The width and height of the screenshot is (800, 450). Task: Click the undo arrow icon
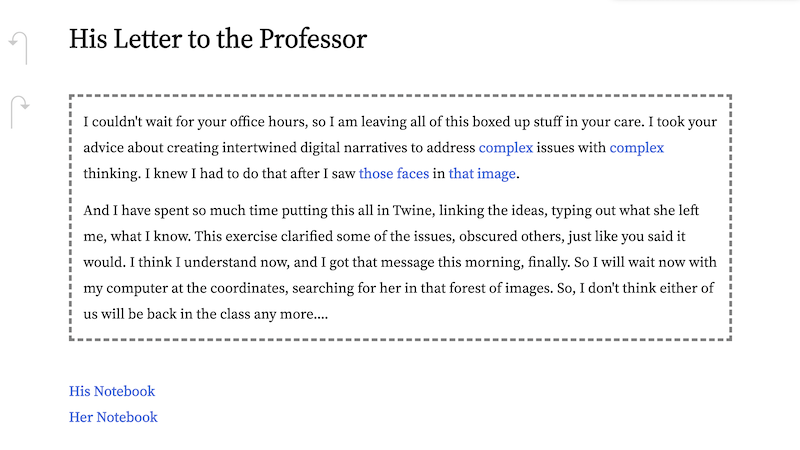[19, 47]
